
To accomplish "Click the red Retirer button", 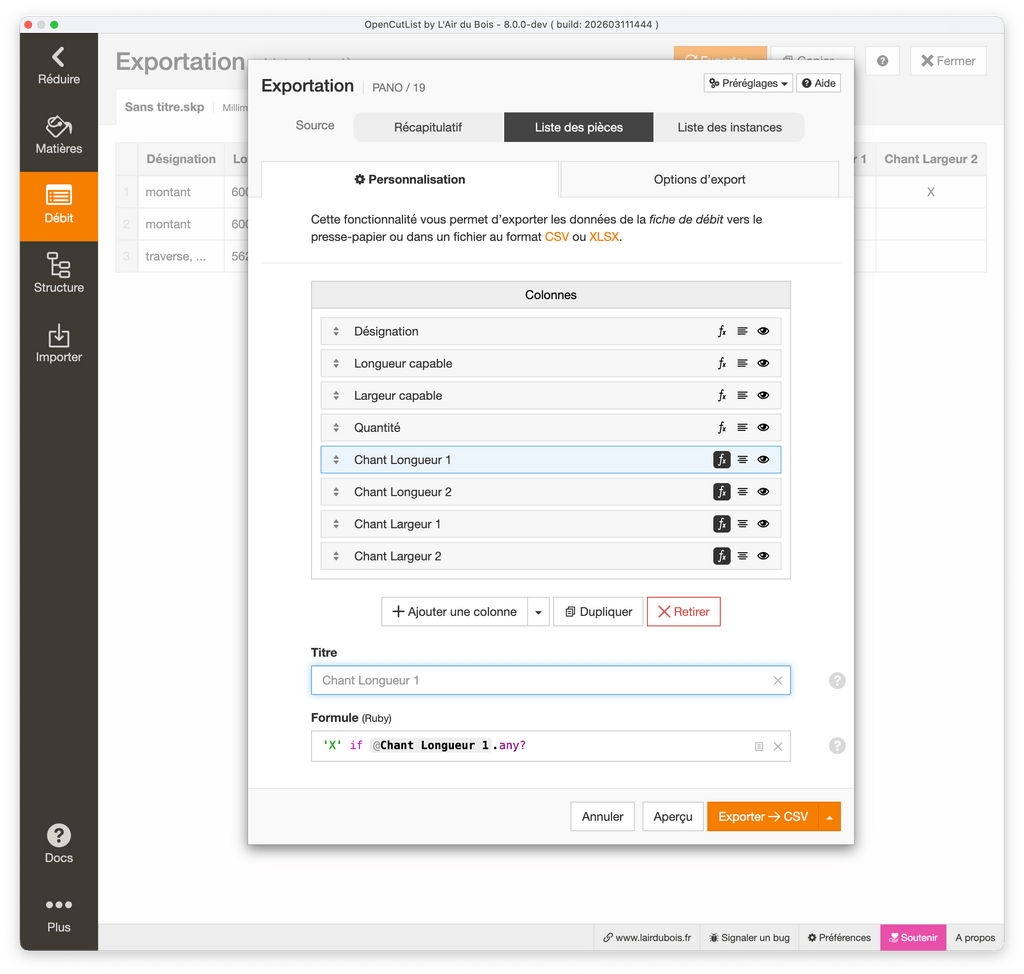I will click(x=683, y=612).
